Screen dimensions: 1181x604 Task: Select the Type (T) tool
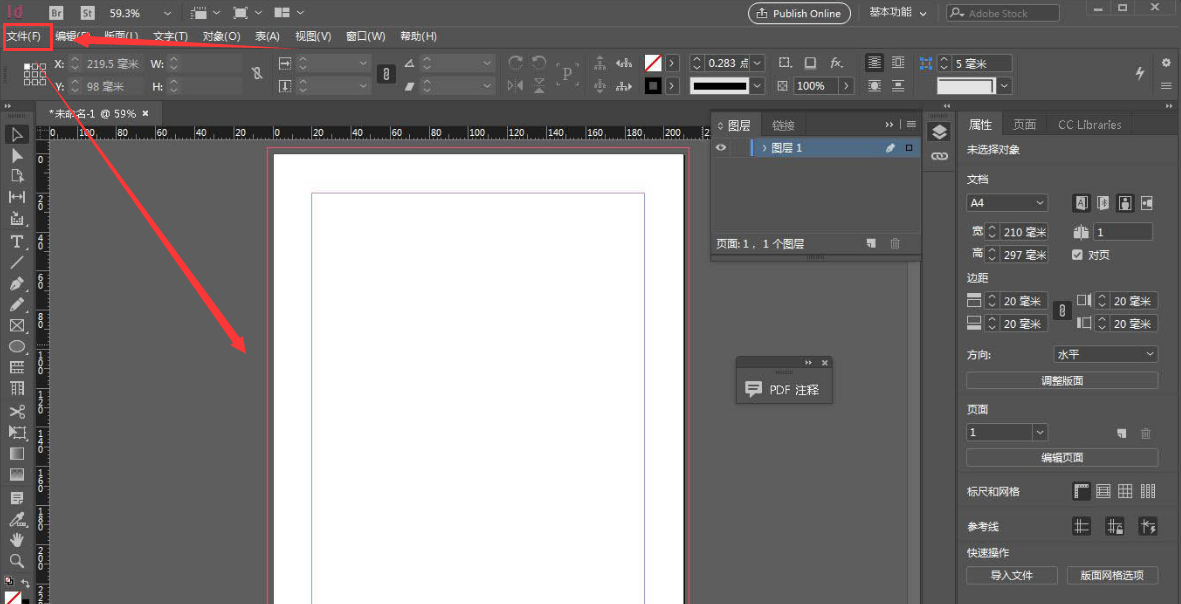pos(17,241)
